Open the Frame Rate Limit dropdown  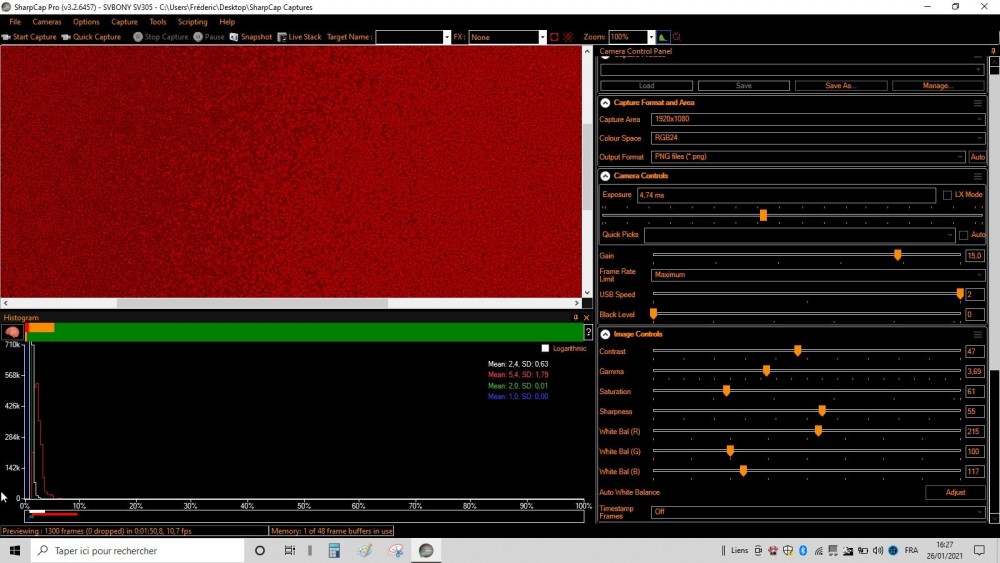818,275
